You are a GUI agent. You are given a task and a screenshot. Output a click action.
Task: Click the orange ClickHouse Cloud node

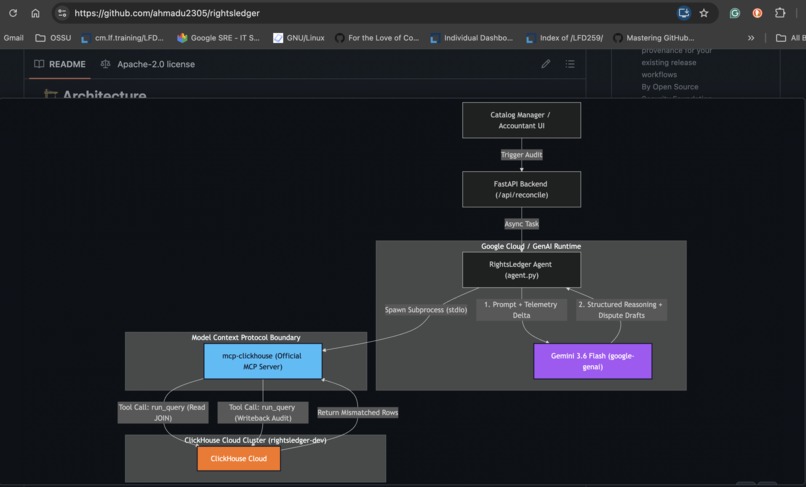pyautogui.click(x=239, y=458)
